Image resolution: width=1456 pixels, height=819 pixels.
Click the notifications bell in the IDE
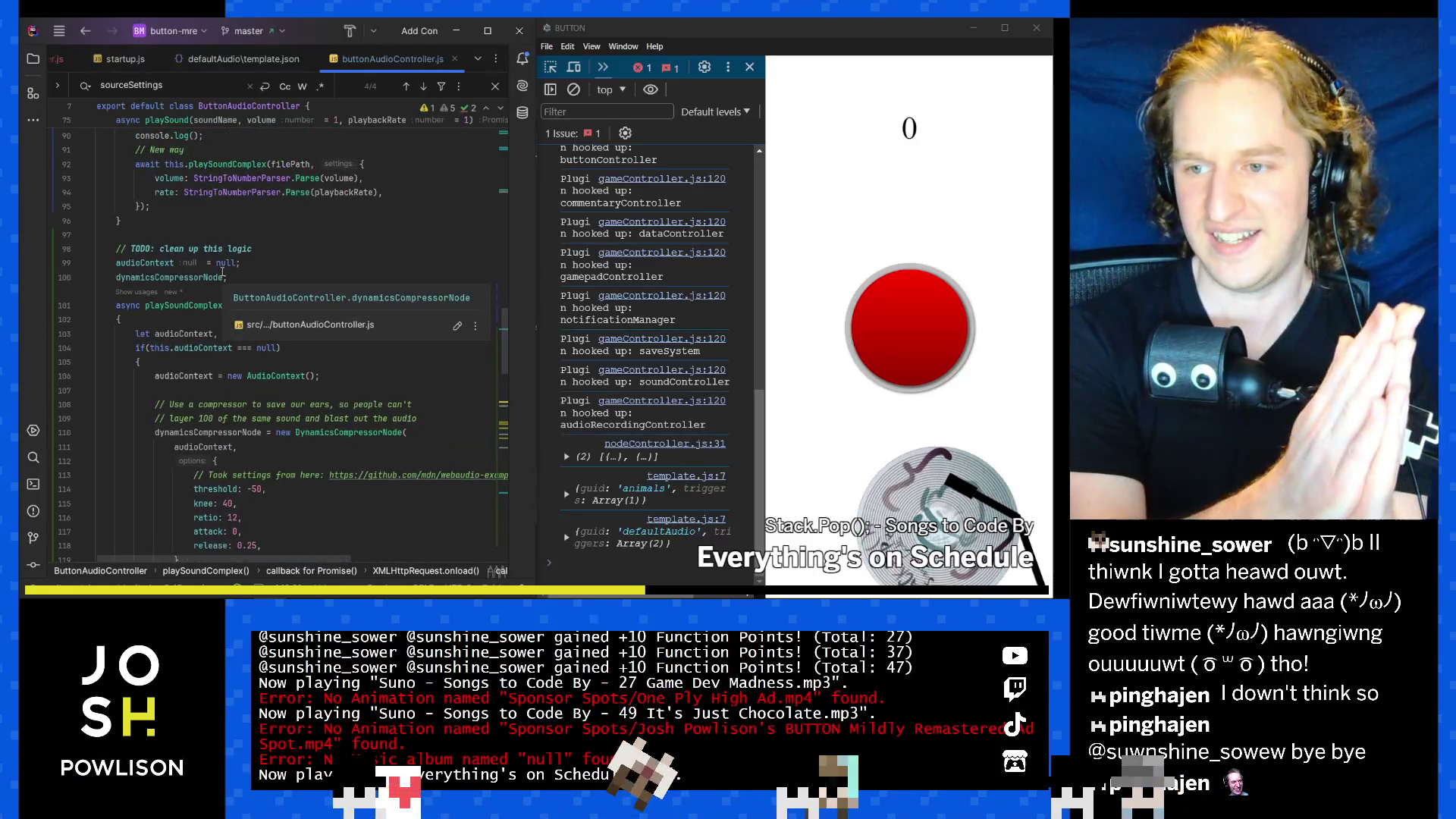coord(522,58)
